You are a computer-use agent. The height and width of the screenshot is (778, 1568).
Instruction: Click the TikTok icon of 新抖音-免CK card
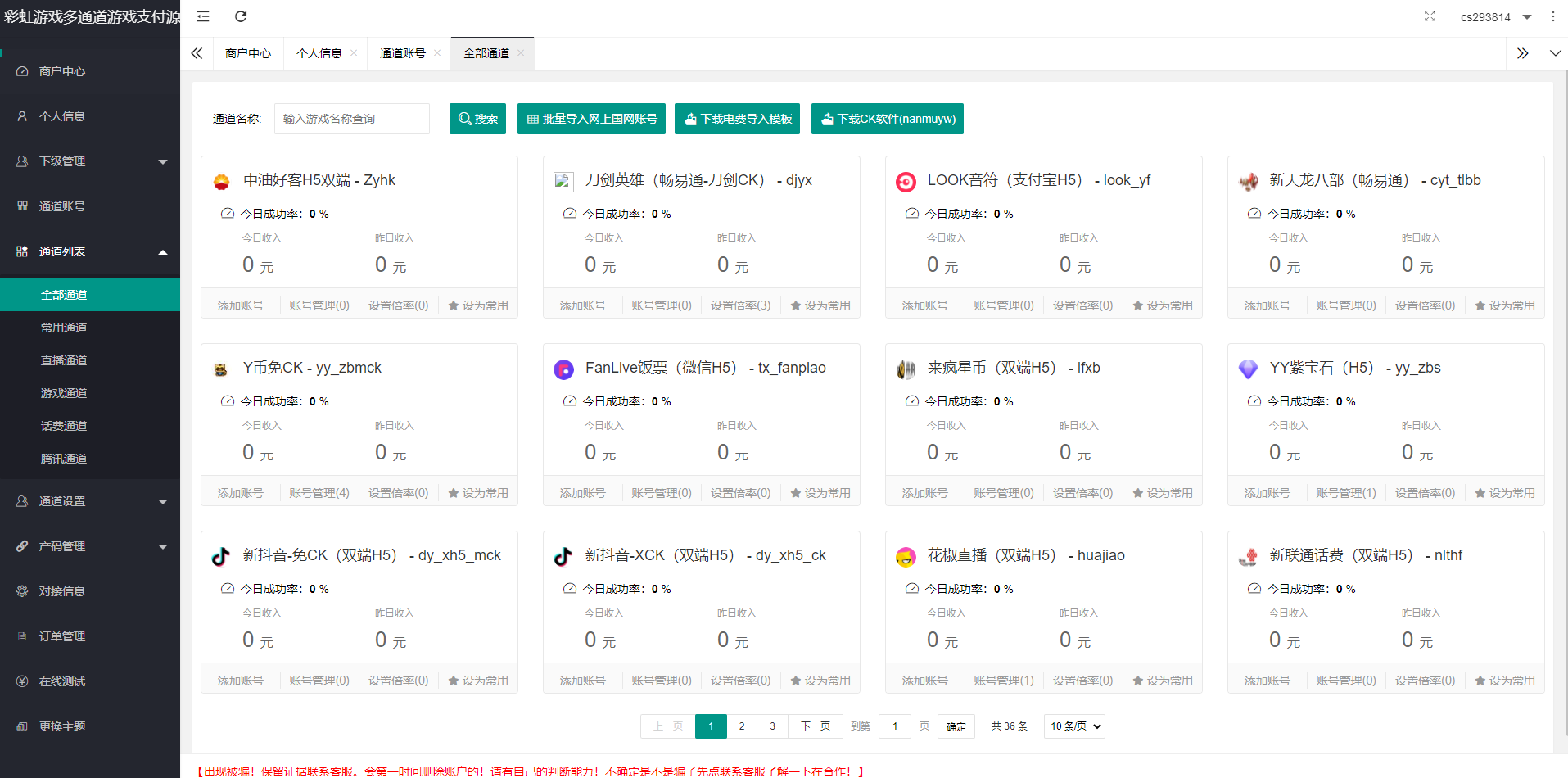(221, 557)
